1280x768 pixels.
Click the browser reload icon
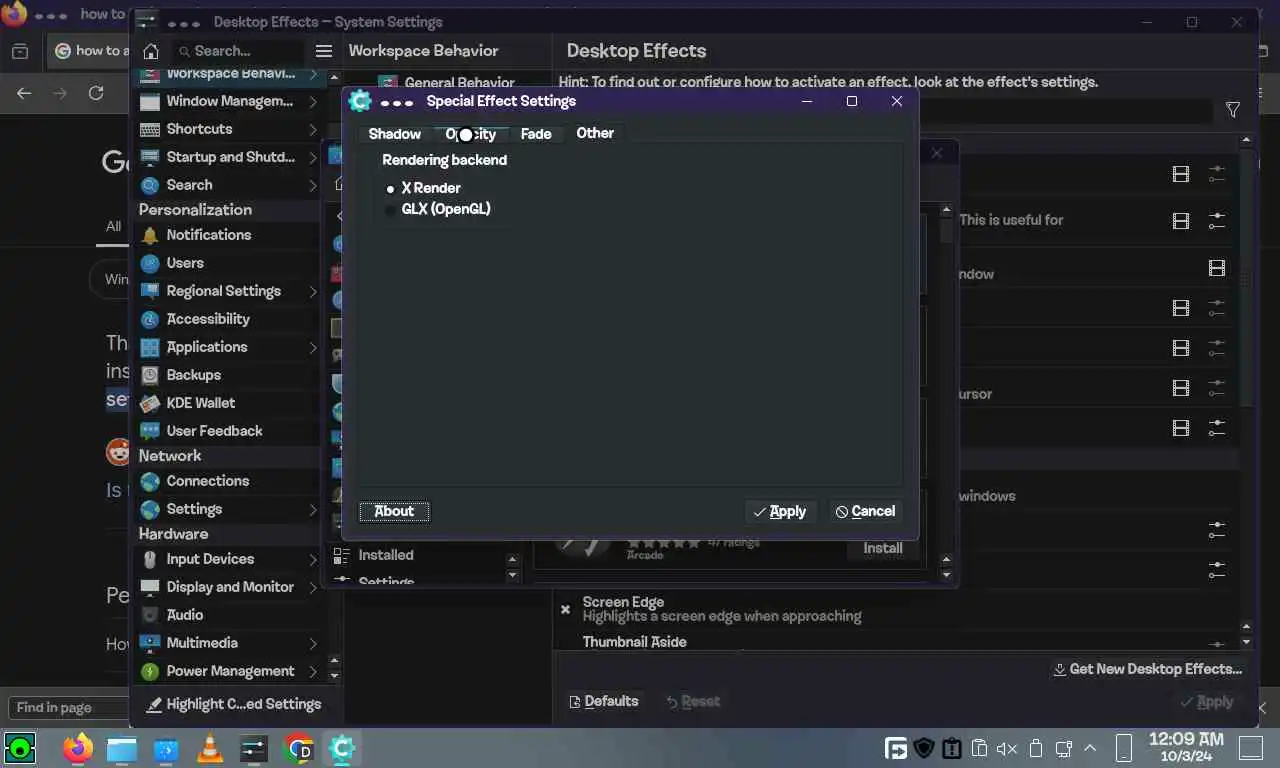pyautogui.click(x=96, y=93)
